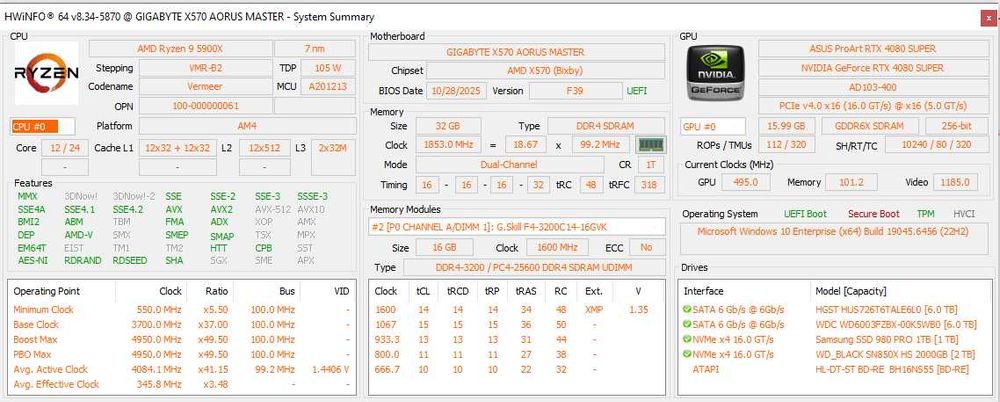This screenshot has width=1000, height=402.
Task: Click the ECC No field
Action: pyautogui.click(x=647, y=247)
